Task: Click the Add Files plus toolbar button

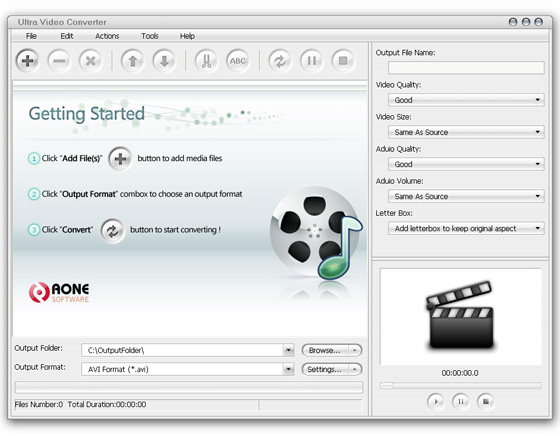Action: [28, 61]
